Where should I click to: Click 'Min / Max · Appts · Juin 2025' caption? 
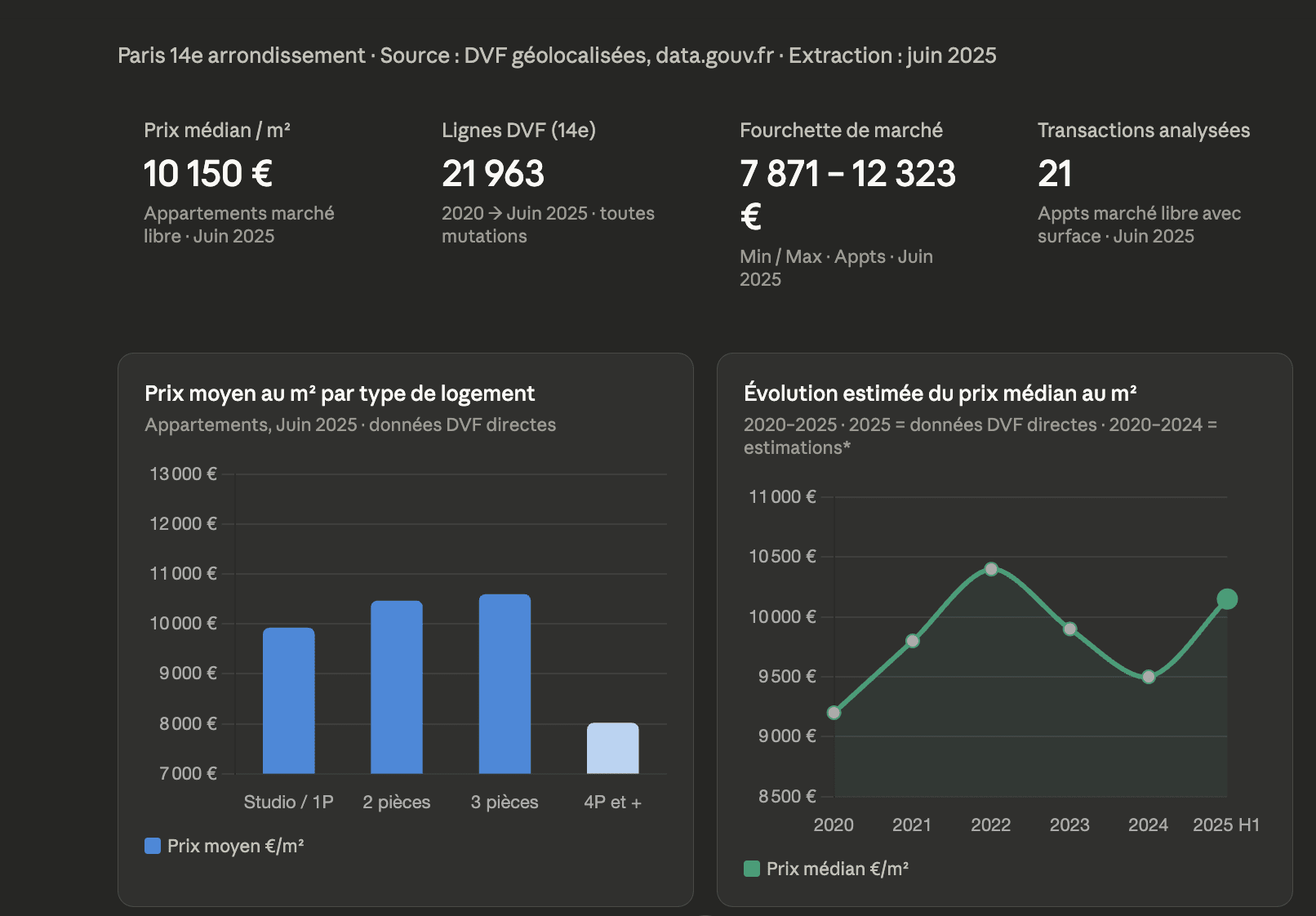click(x=836, y=268)
